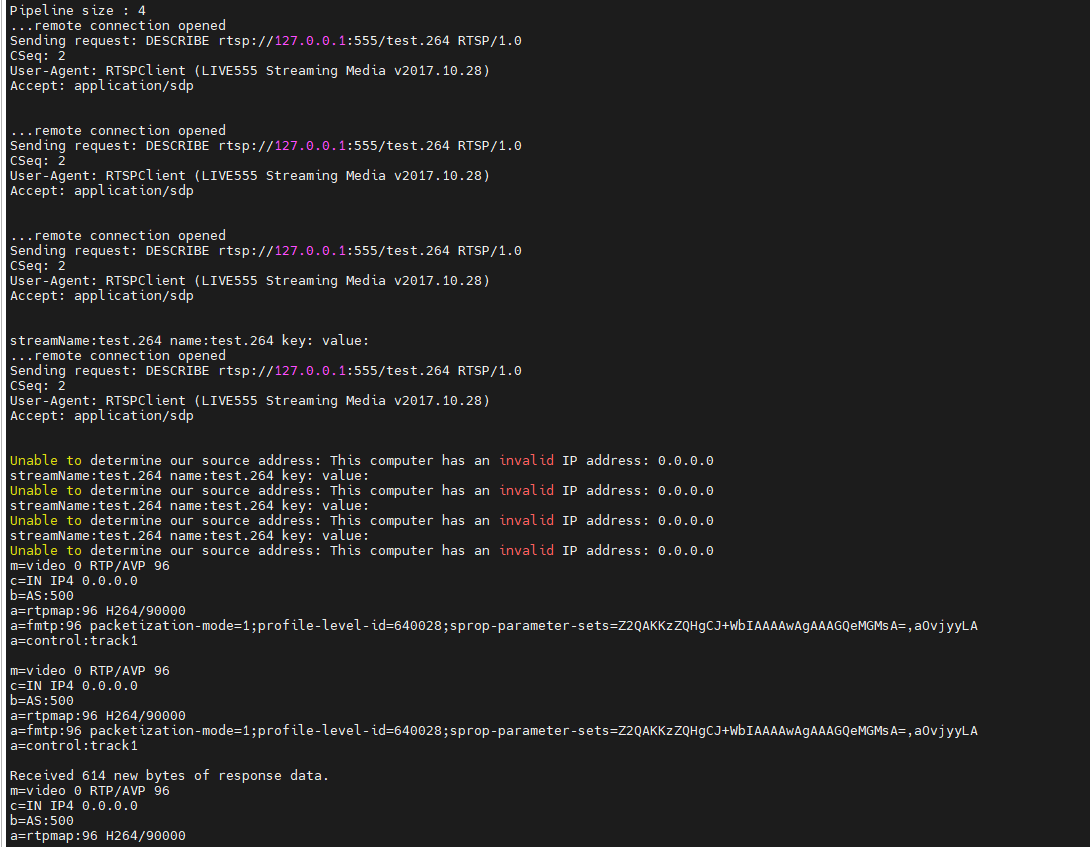Click the last yellow "Unable to" warning
This screenshot has height=847, width=1090.
coord(46,551)
